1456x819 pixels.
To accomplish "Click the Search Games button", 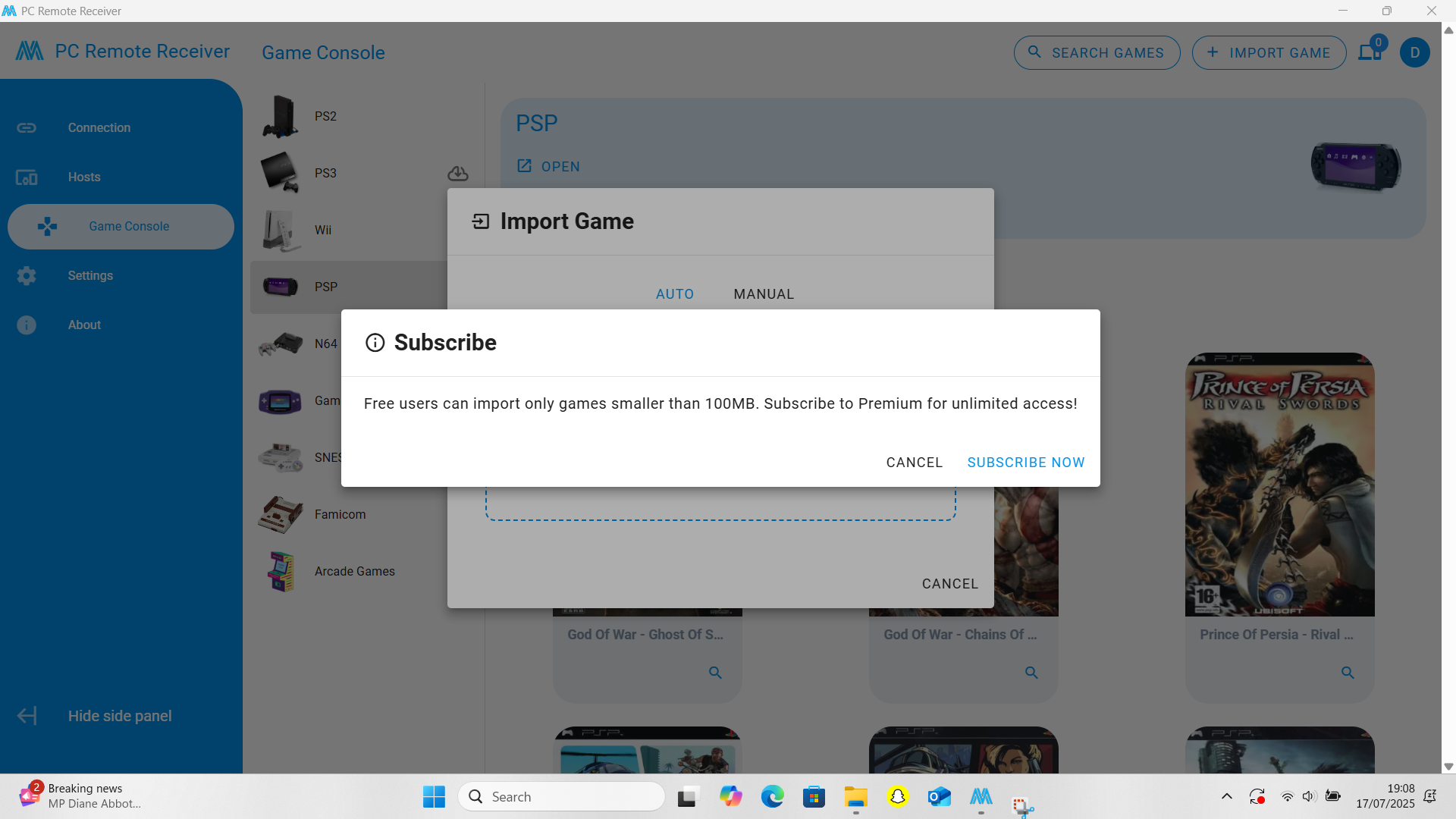I will click(1097, 52).
